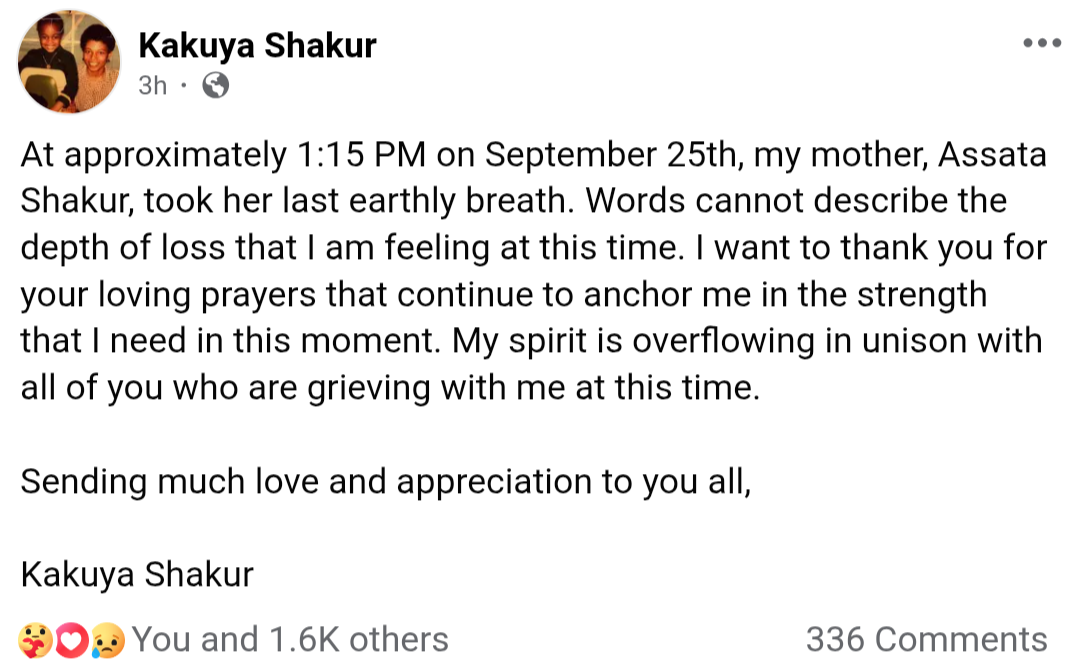Click the care hug reaction emoji
1080x664 pixels.
tap(34, 639)
